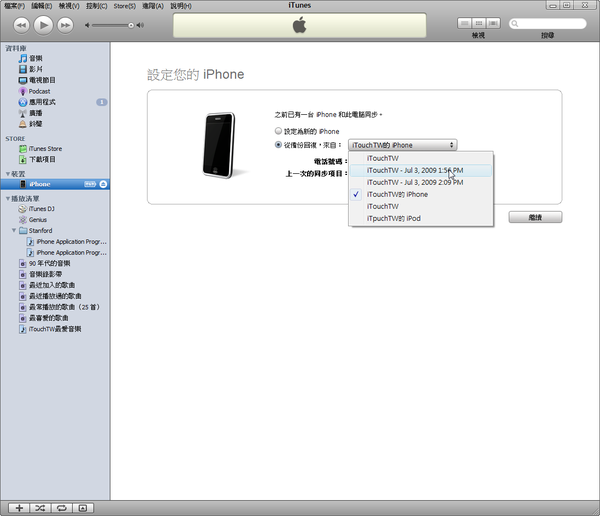Switch to list view button
Image resolution: width=600 pixels, height=516 pixels.
[464, 23]
